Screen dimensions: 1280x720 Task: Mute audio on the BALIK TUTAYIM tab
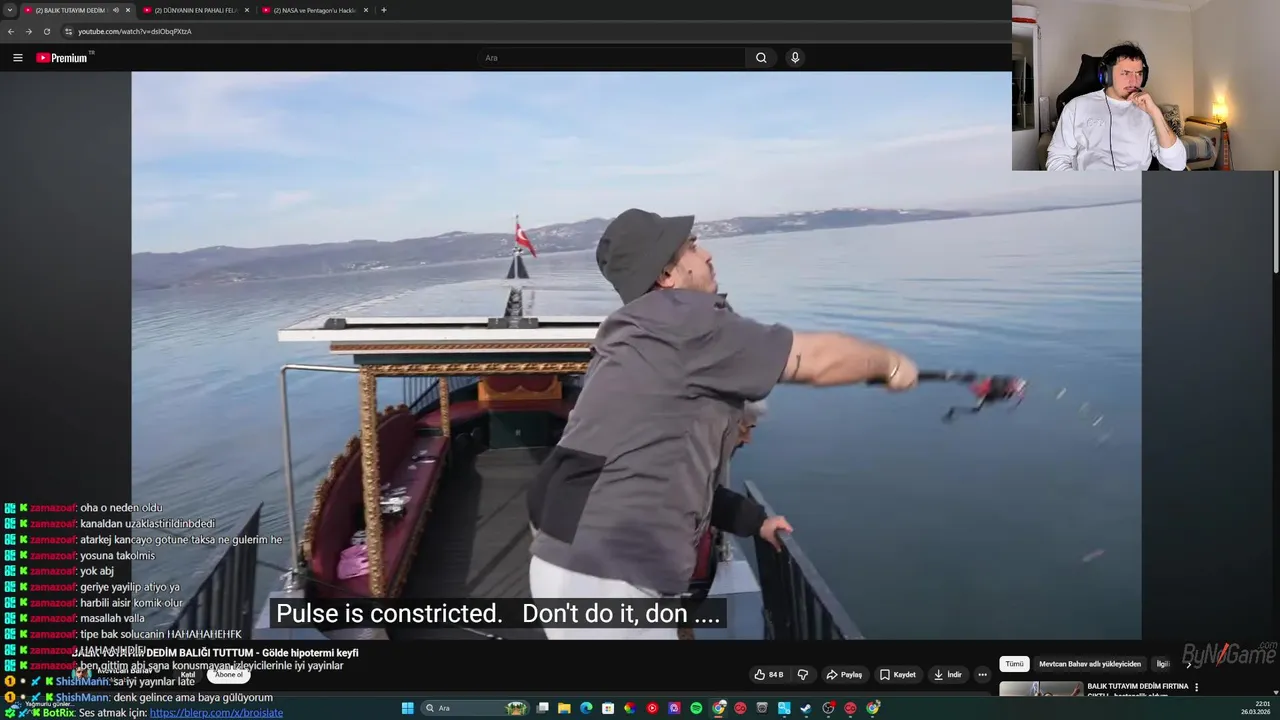[x=116, y=10]
